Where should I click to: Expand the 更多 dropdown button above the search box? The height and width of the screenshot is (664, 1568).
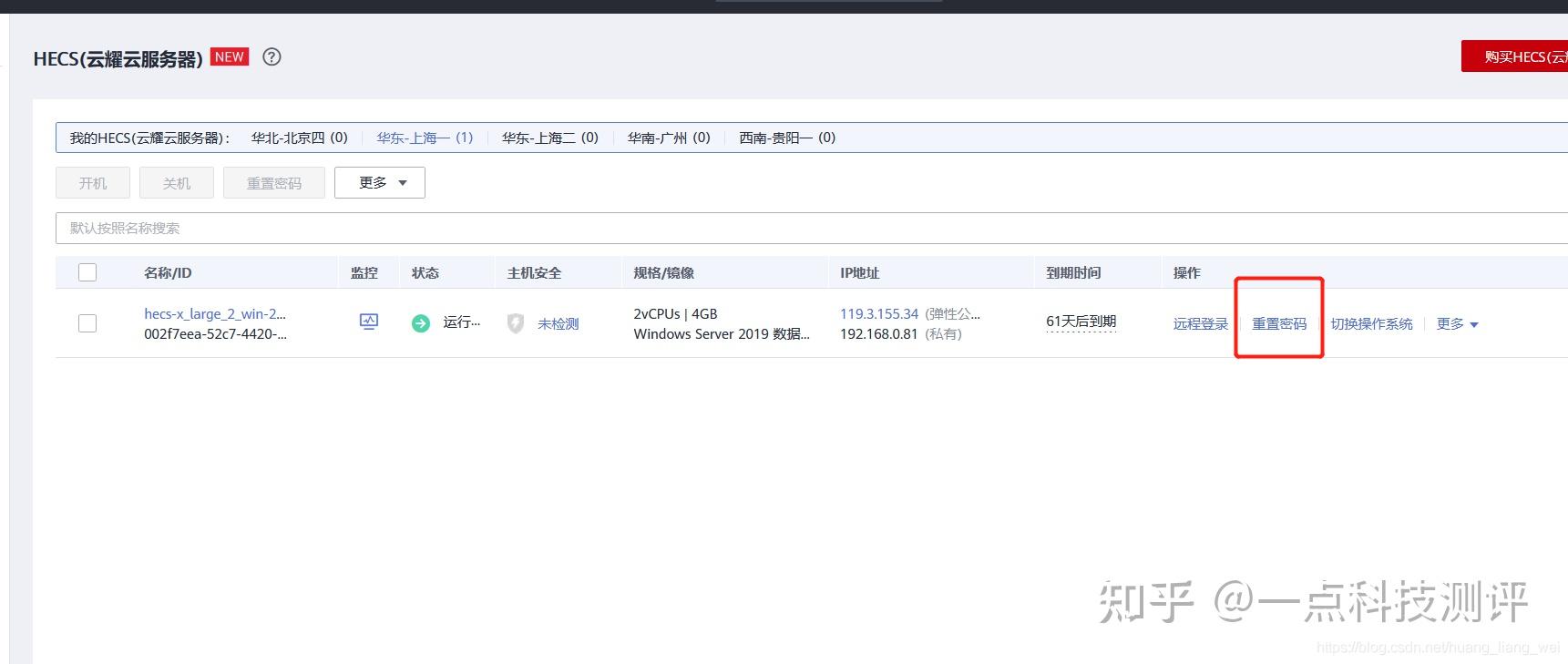[380, 183]
